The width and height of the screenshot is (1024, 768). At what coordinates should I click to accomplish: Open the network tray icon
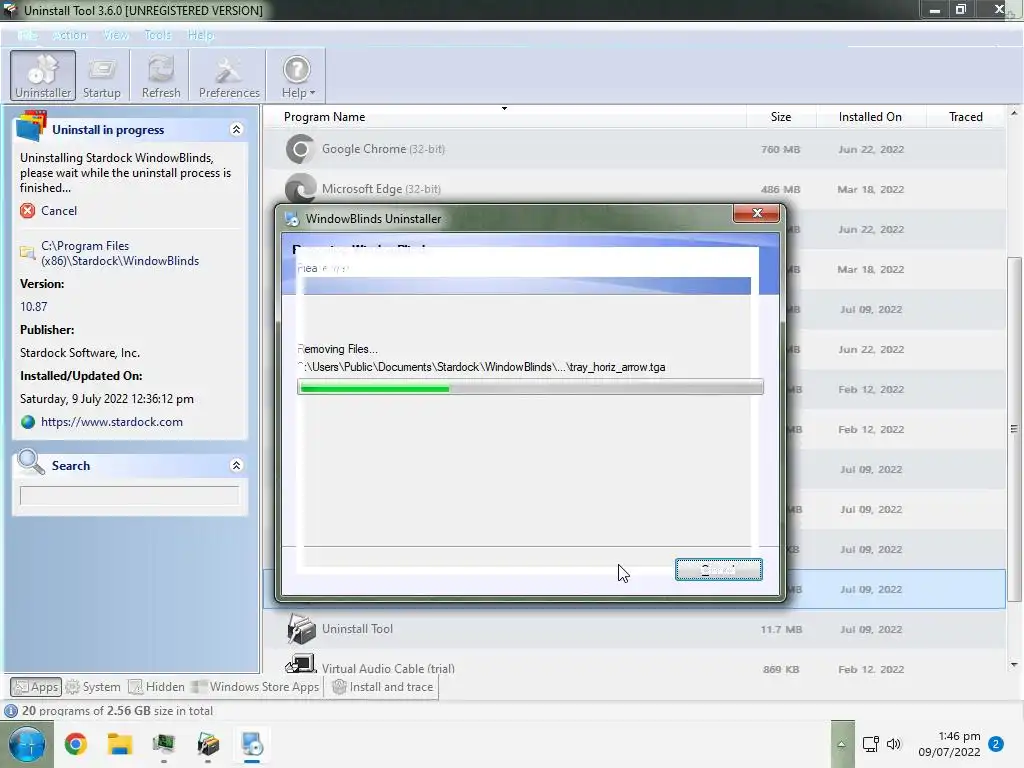[871, 744]
